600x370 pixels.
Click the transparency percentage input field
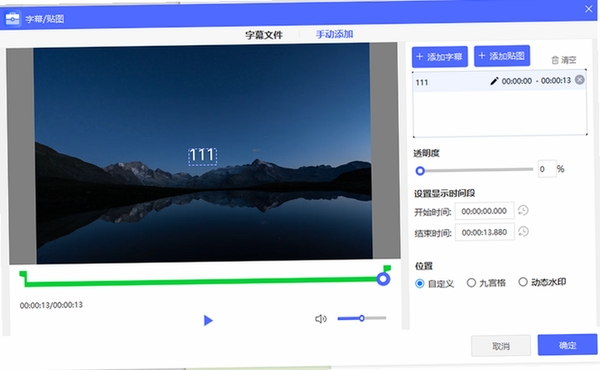[x=547, y=169]
